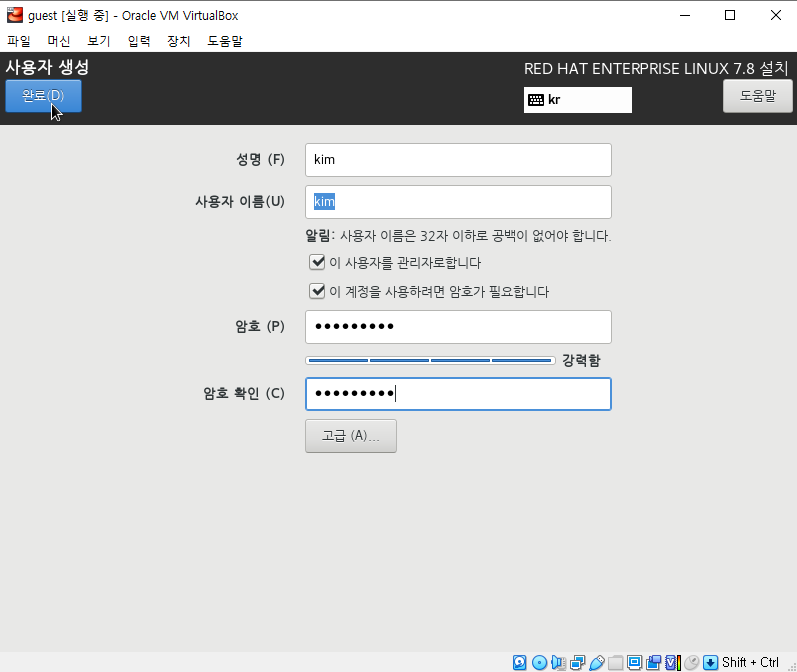The width and height of the screenshot is (797, 672).
Task: Click the 강력함 strength label
Action: [x=581, y=360]
